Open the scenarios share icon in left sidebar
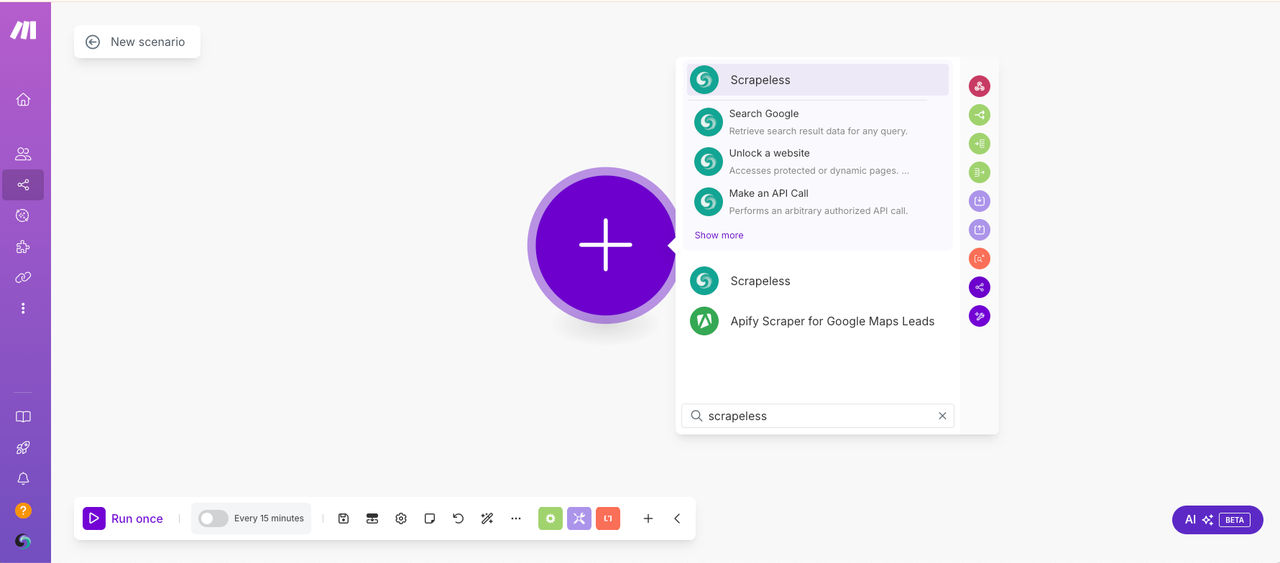 pyautogui.click(x=23, y=185)
